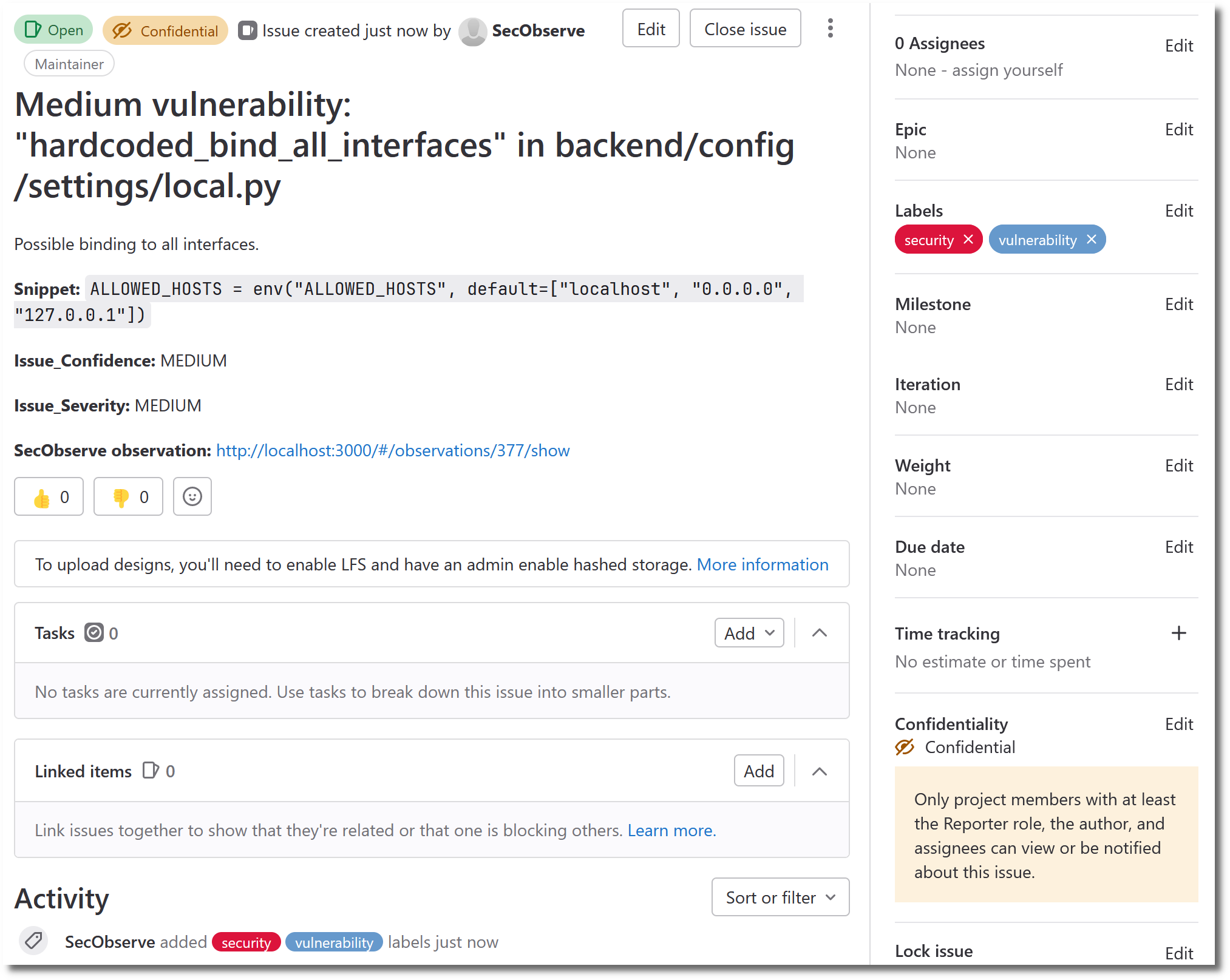This screenshot has width=1230, height=980.
Task: Click the SecObserve user avatar
Action: tap(472, 29)
